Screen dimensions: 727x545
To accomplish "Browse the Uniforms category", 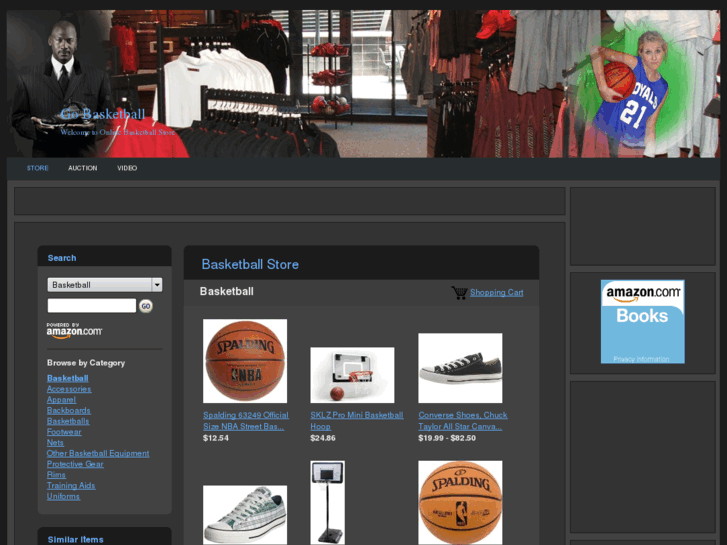I will (x=64, y=495).
